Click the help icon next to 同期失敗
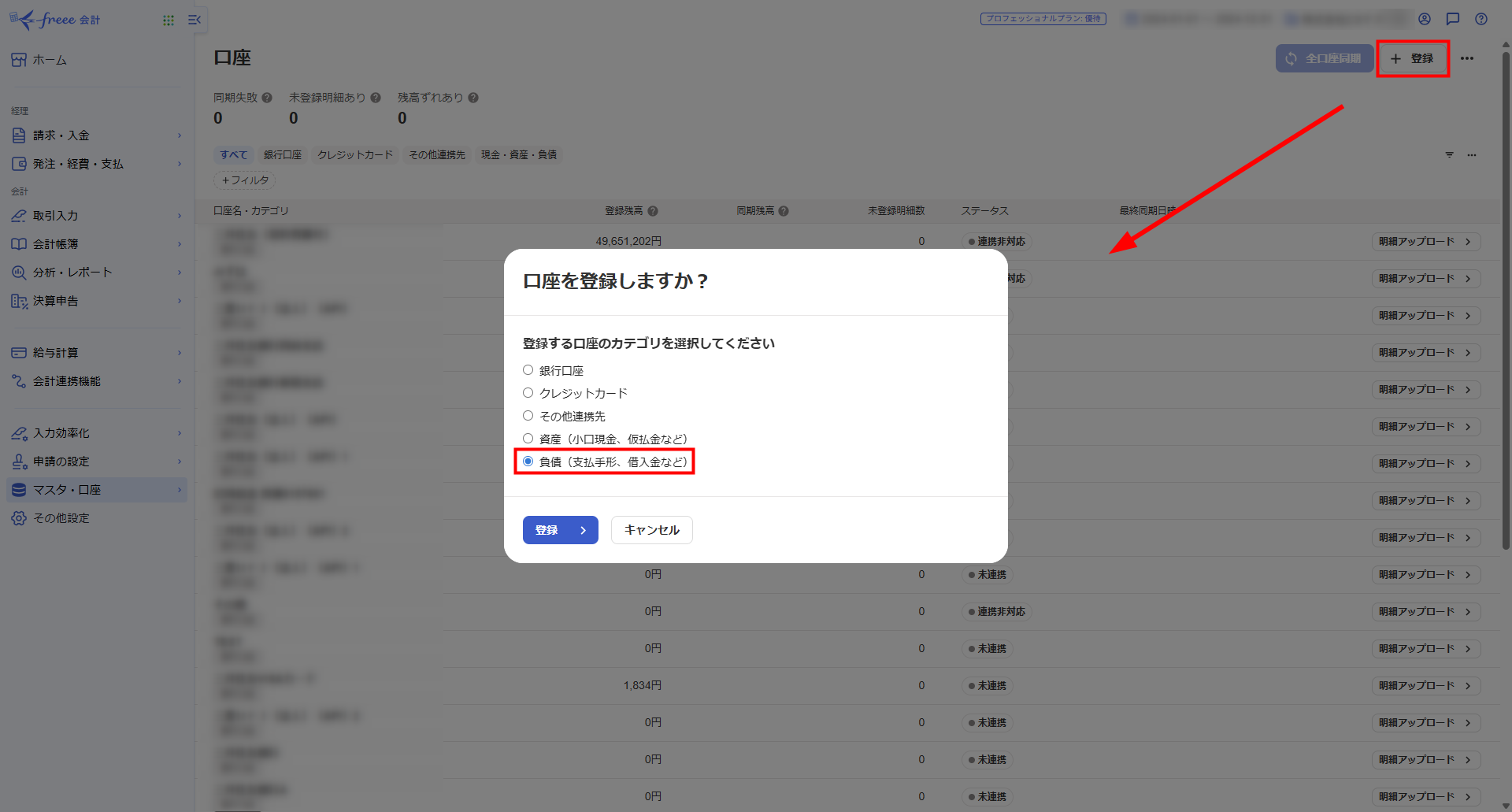Image resolution: width=1512 pixels, height=812 pixels. click(x=267, y=98)
